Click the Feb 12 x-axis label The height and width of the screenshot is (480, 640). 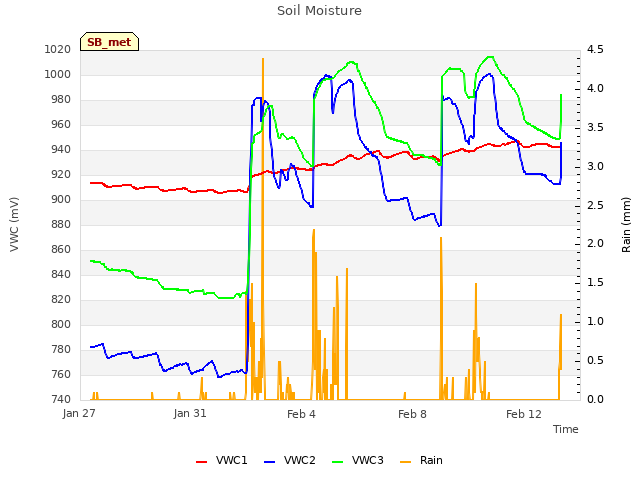point(524,414)
